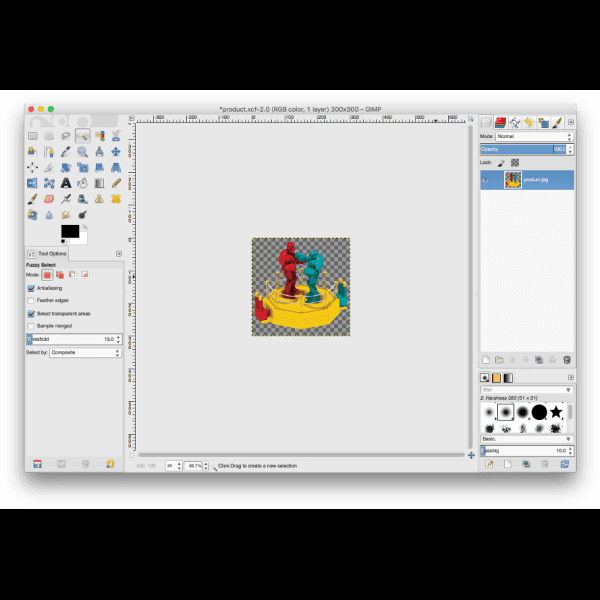Open the Select by Composite dropdown
The width and height of the screenshot is (600, 600).
pyautogui.click(x=84, y=352)
